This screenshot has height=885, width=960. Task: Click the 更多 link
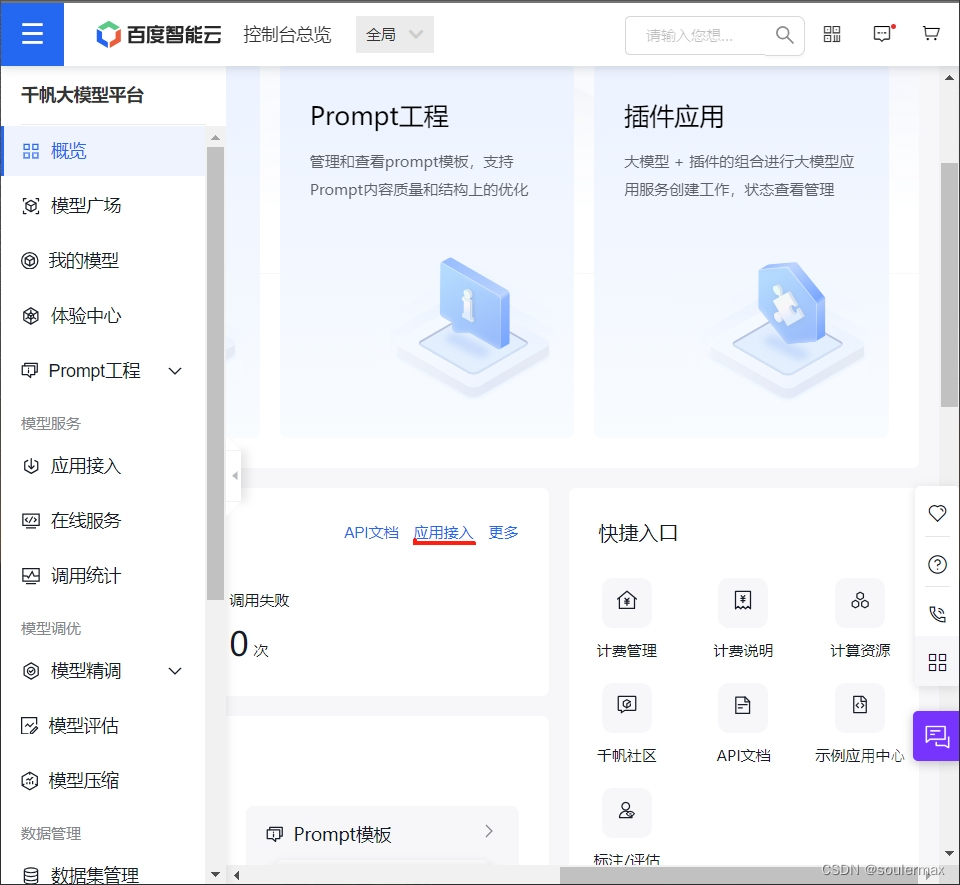[503, 533]
